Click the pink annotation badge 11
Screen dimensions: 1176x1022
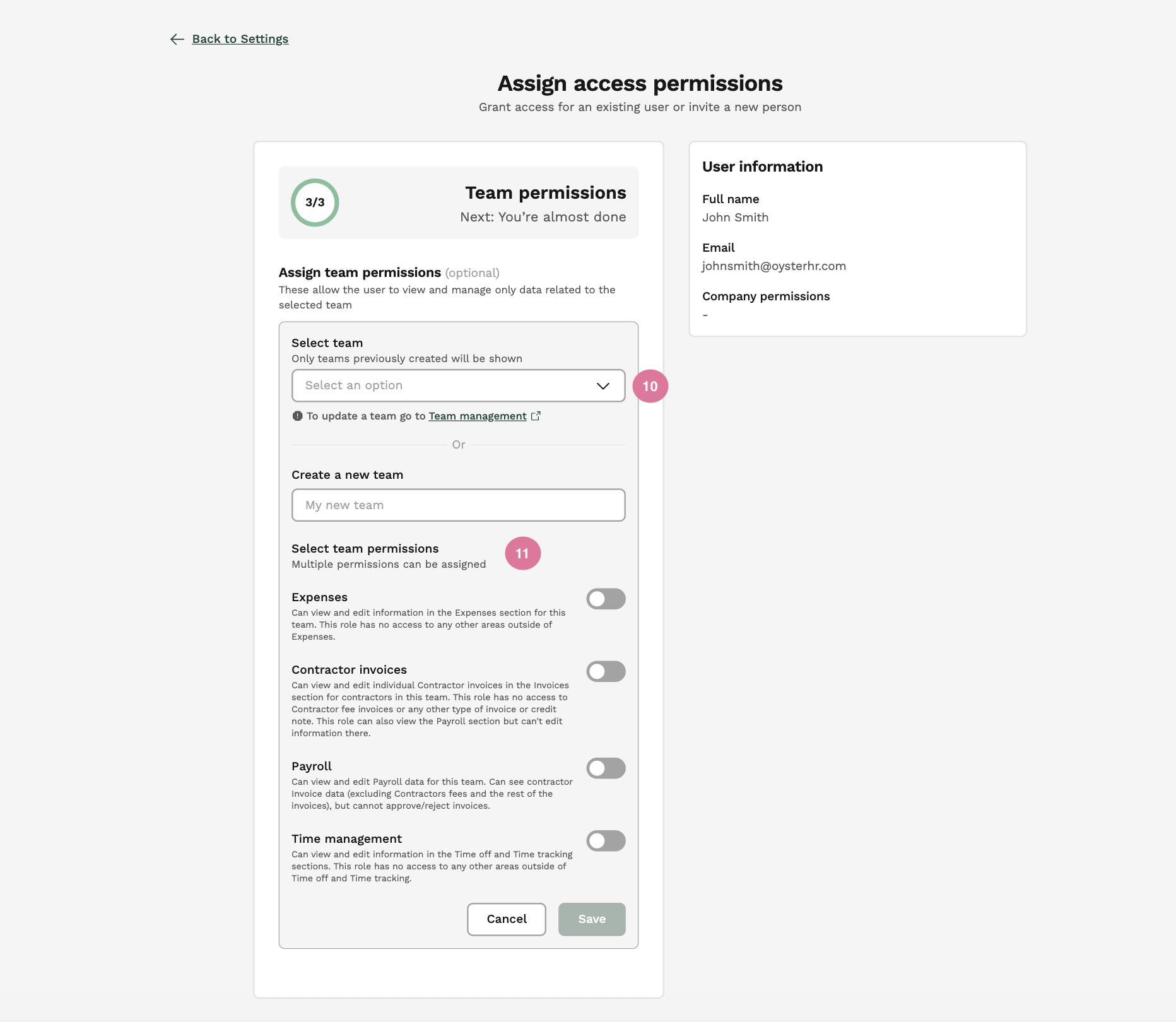[x=522, y=553]
